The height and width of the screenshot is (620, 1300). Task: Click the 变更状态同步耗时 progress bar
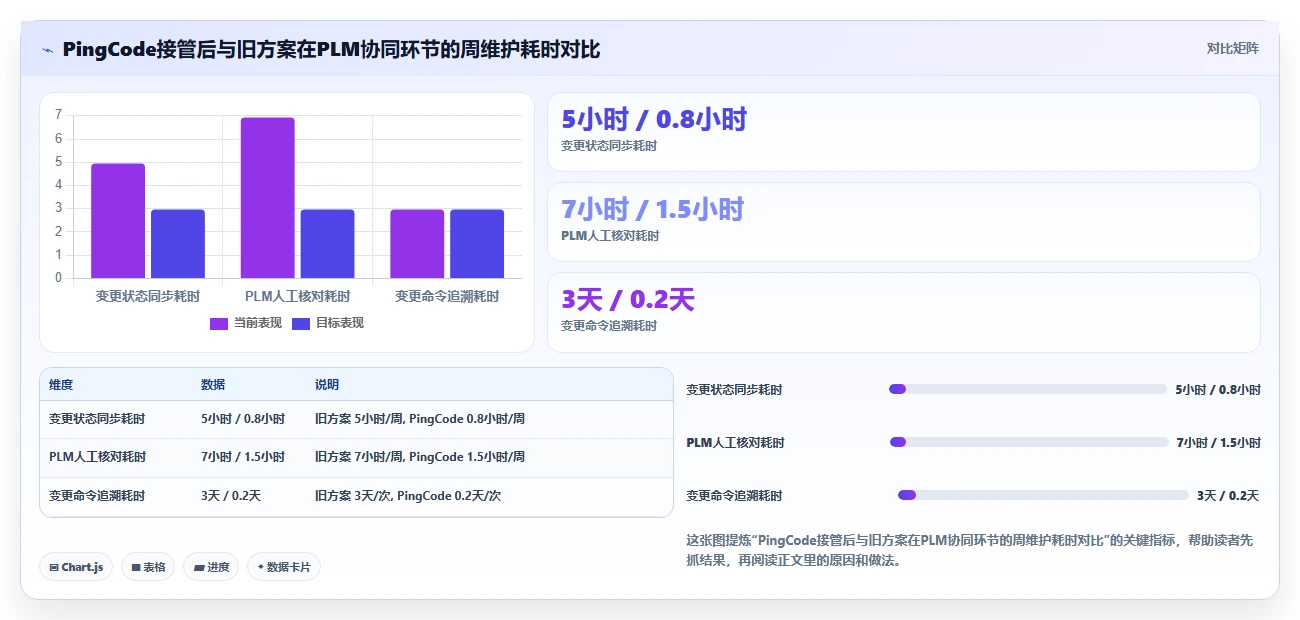(x=1028, y=389)
